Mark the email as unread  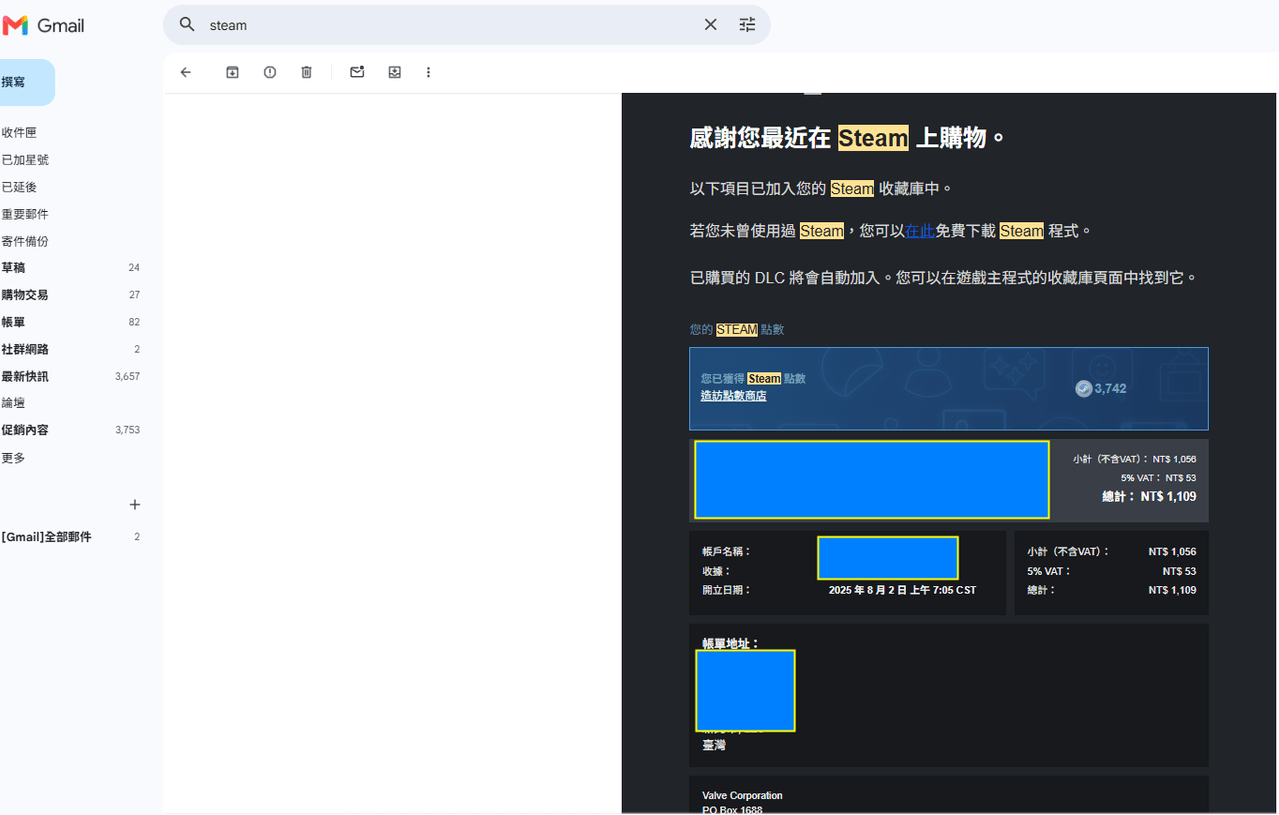tap(357, 72)
